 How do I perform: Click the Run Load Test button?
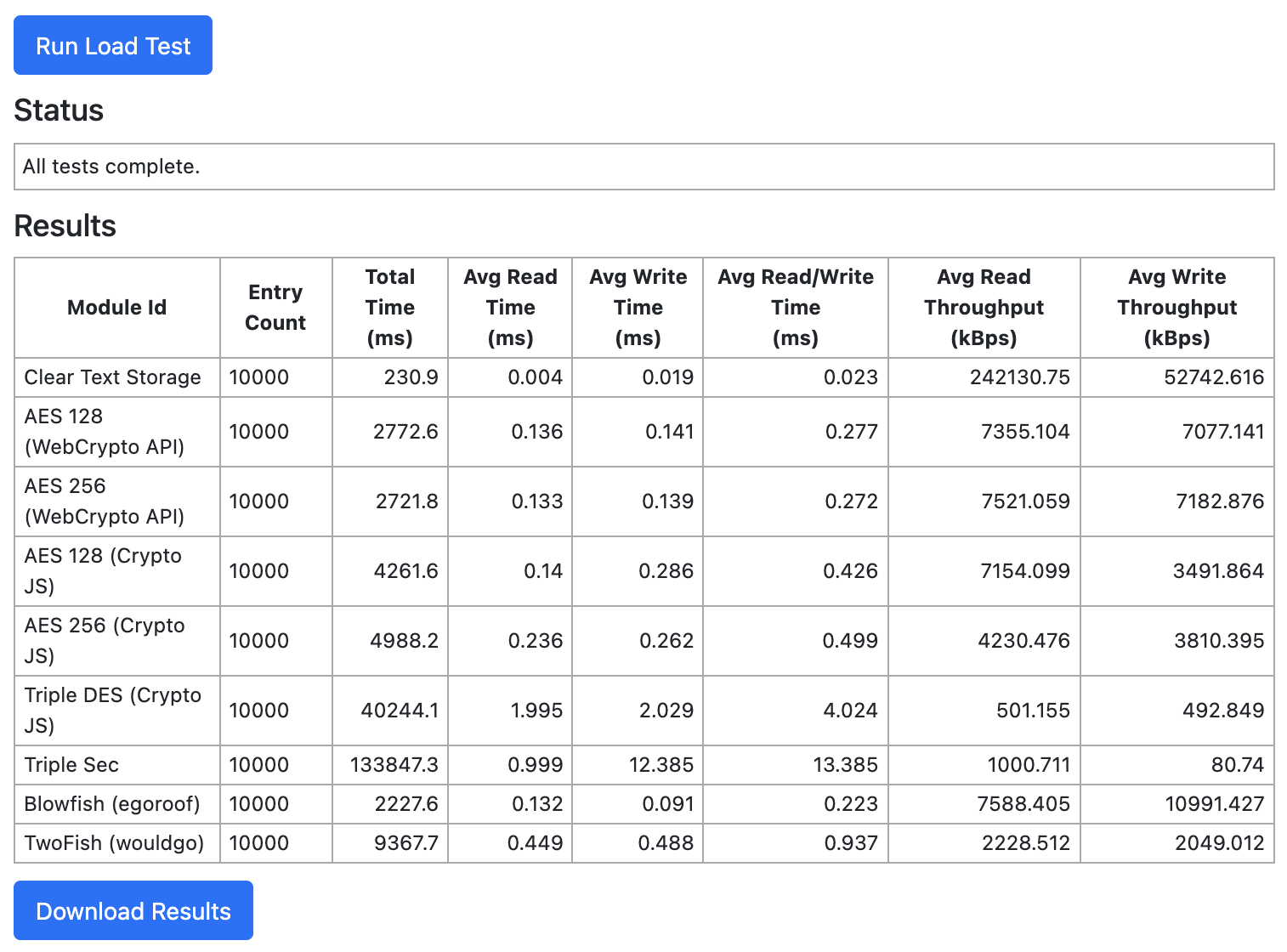(113, 45)
